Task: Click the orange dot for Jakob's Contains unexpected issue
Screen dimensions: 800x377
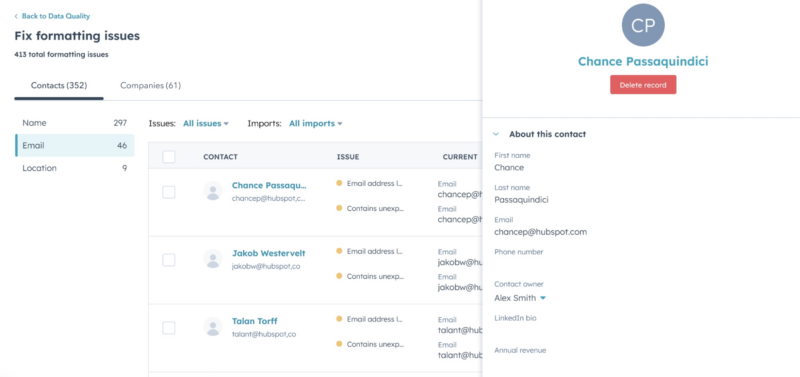Action: click(x=339, y=276)
